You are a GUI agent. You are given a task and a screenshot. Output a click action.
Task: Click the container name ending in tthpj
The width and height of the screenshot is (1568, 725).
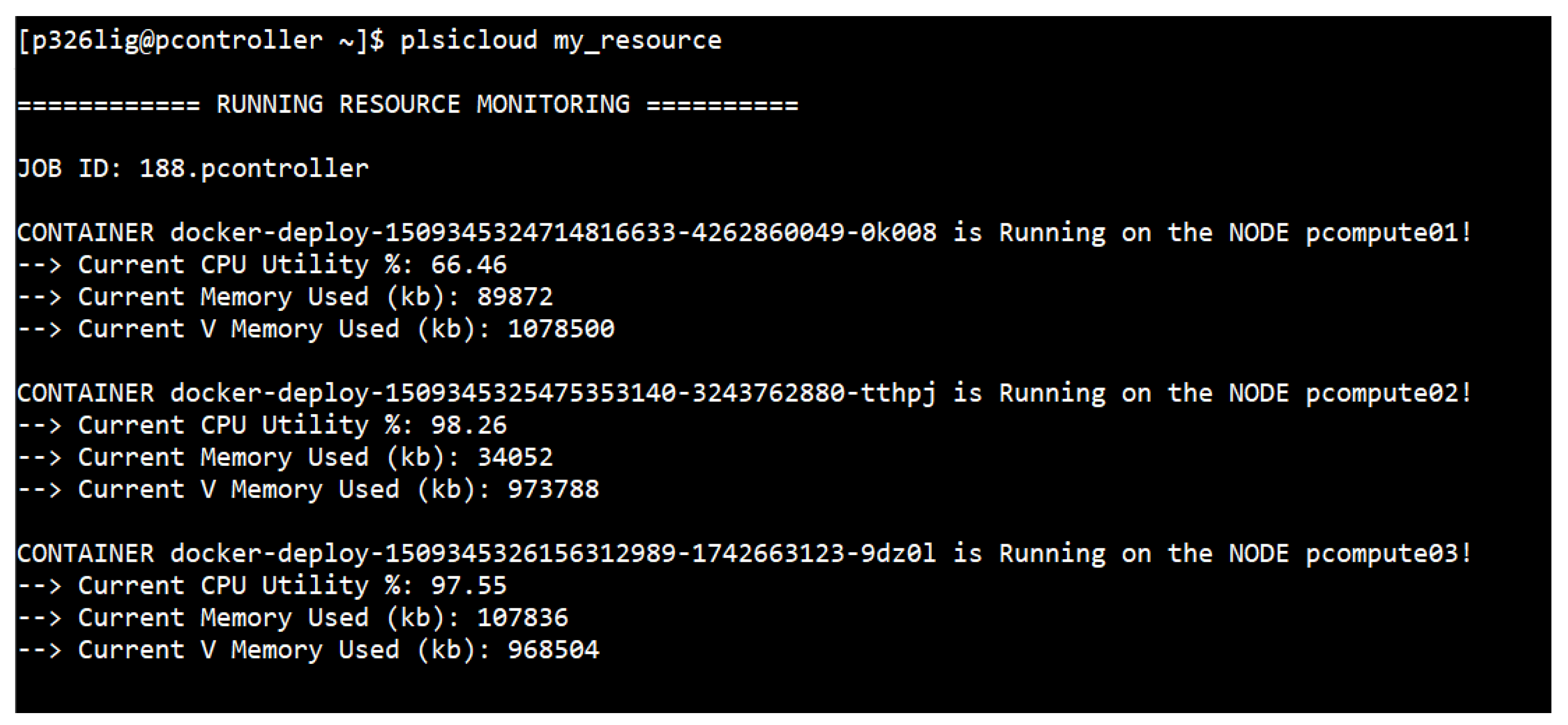click(x=553, y=393)
